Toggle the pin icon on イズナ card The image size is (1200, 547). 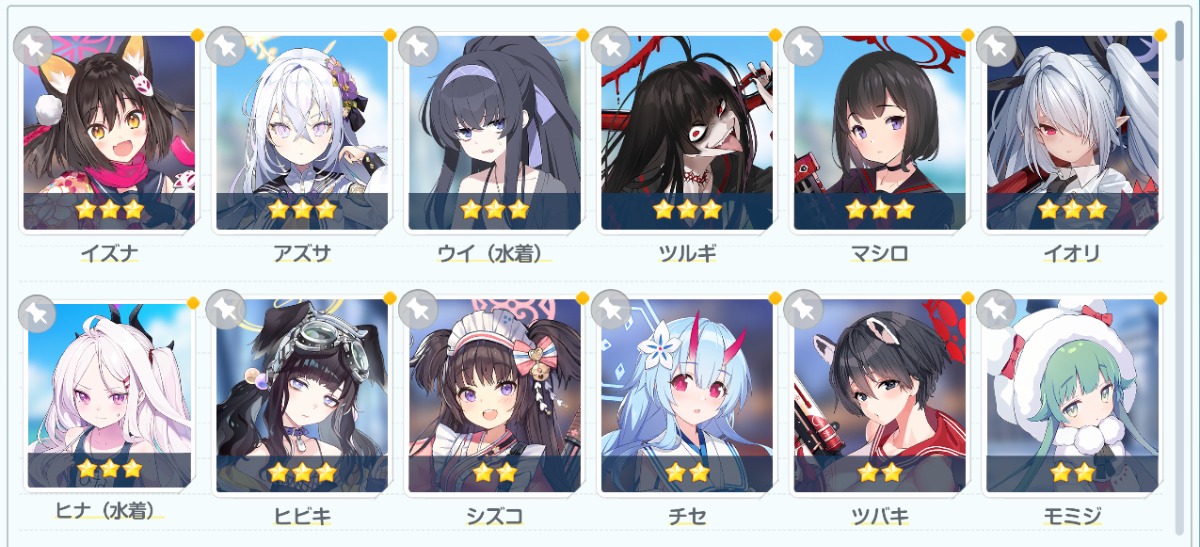pyautogui.click(x=33, y=45)
